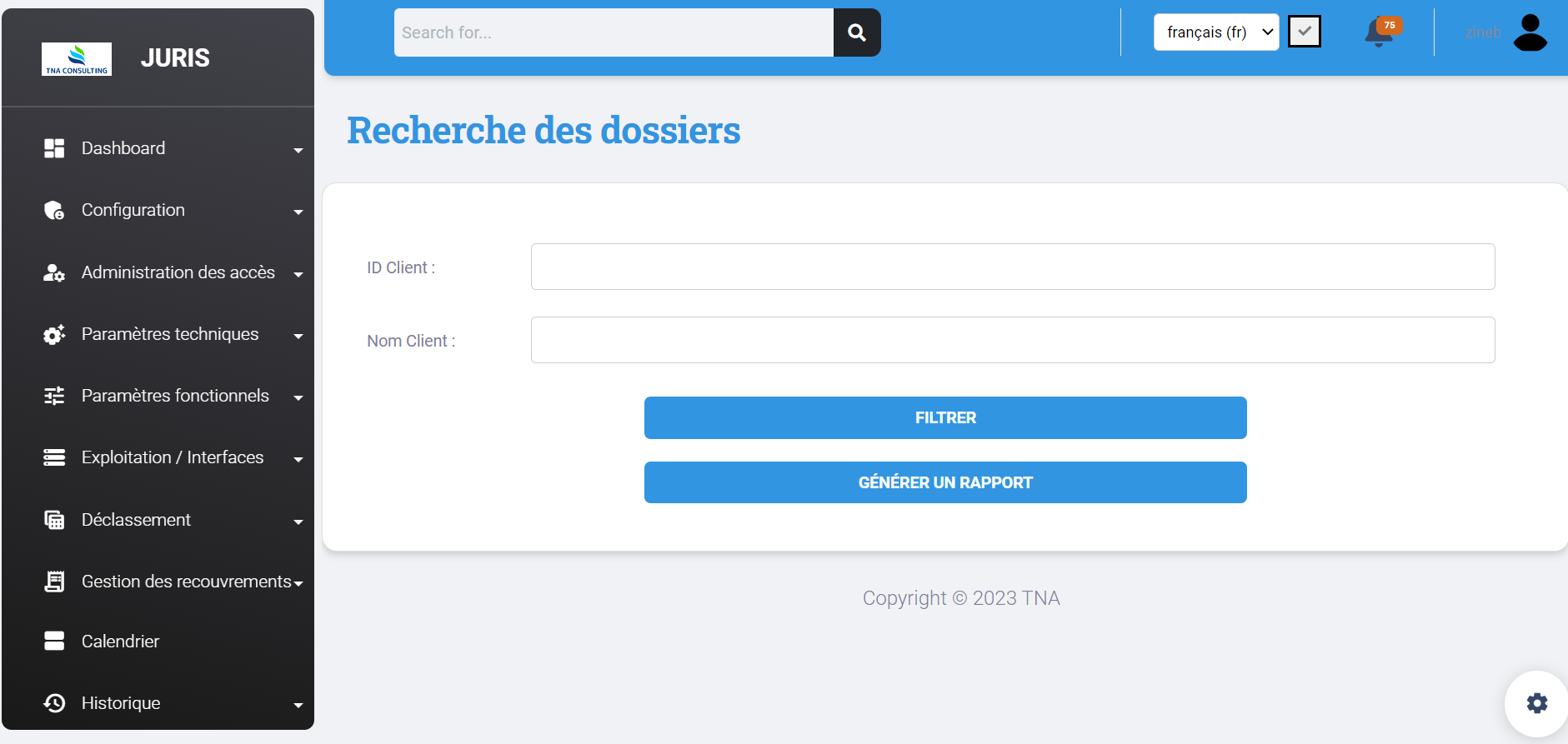Open Gestion des recouvrements menu
Viewport: 1568px width, 744px height.
click(186, 582)
